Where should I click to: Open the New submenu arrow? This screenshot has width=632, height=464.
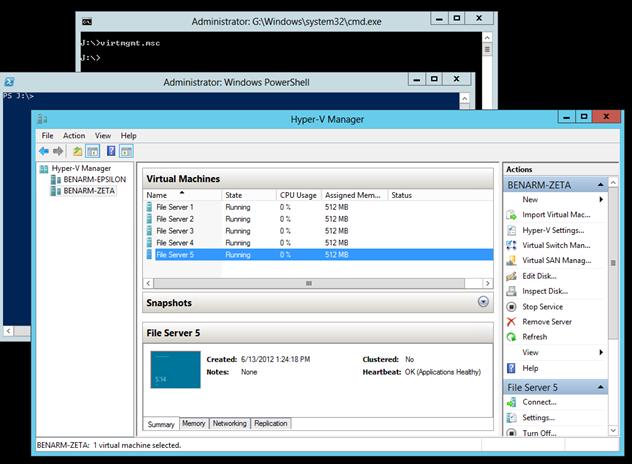click(601, 200)
